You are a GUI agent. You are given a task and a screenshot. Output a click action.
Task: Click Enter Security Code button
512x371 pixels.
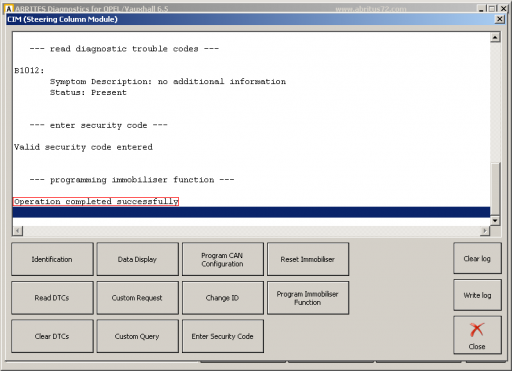(x=223, y=336)
